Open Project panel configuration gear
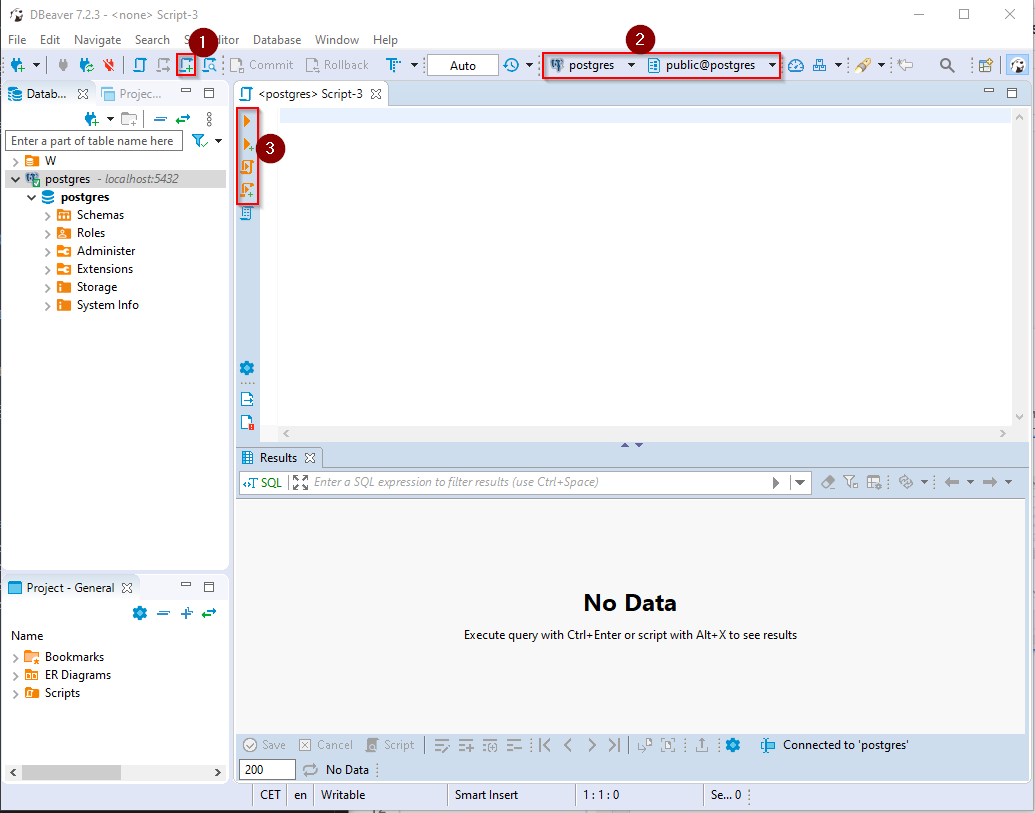Image resolution: width=1035 pixels, height=813 pixels. click(140, 613)
